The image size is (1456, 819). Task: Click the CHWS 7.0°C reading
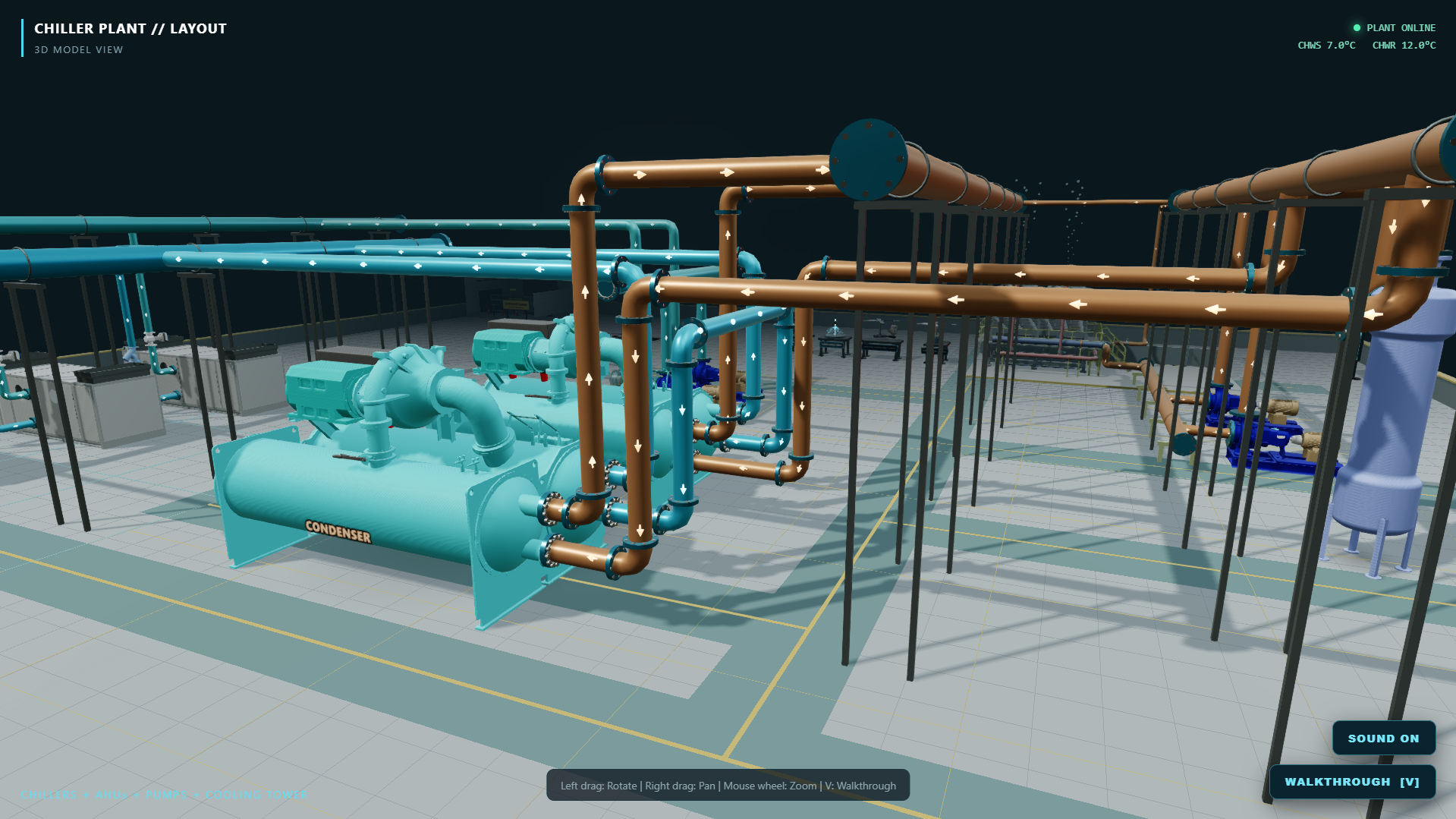pyautogui.click(x=1326, y=46)
